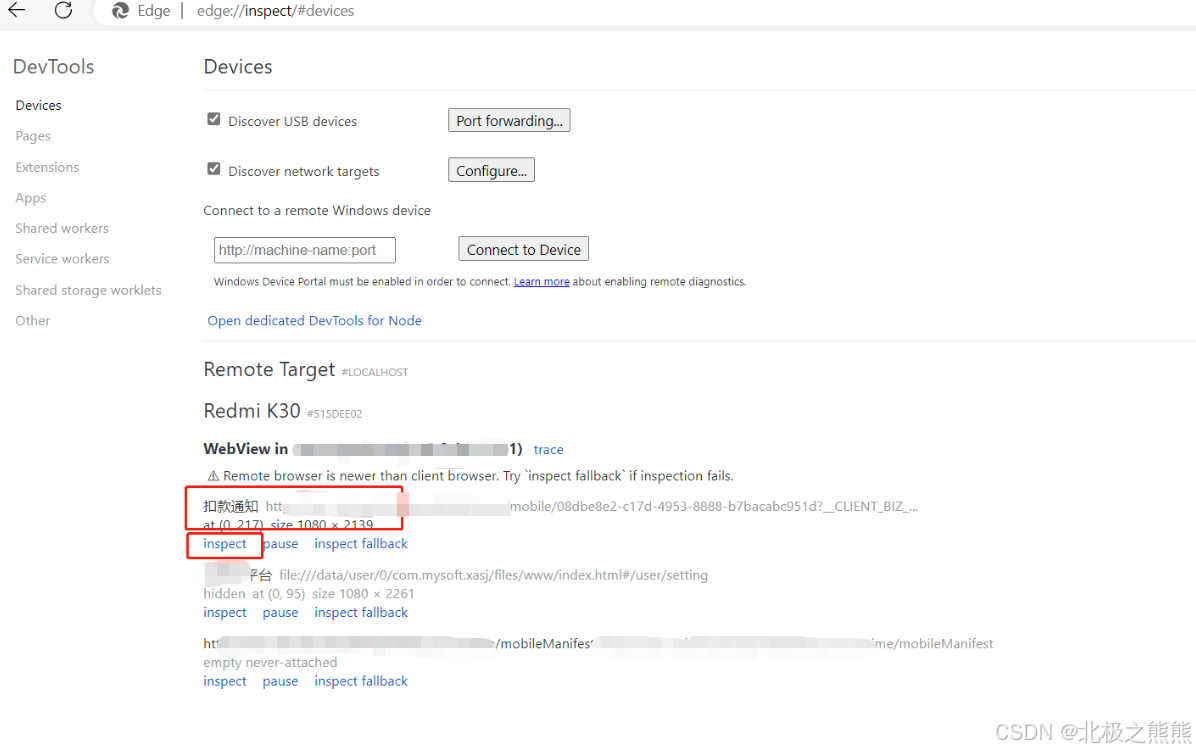Use inspect fallback for user/setting page
This screenshot has width=1196, height=752.
(x=361, y=612)
